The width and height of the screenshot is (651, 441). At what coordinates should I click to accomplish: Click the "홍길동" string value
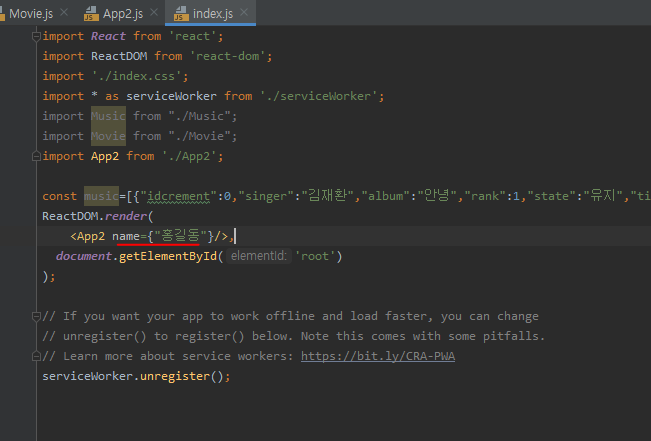click(180, 235)
